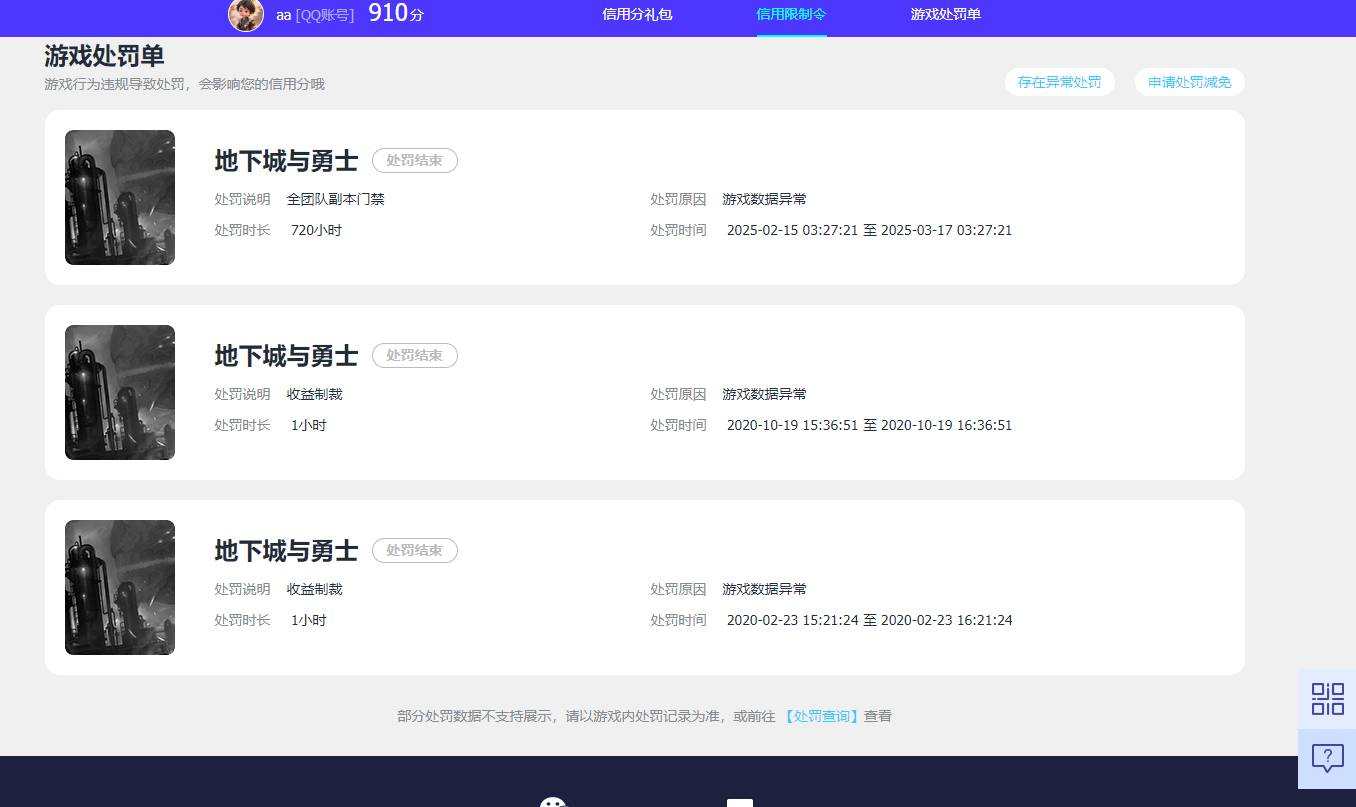This screenshot has width=1356, height=807.
Task: Click time range 2025-02-15 03:27:21 至 2025-03-17
Action: click(x=869, y=230)
